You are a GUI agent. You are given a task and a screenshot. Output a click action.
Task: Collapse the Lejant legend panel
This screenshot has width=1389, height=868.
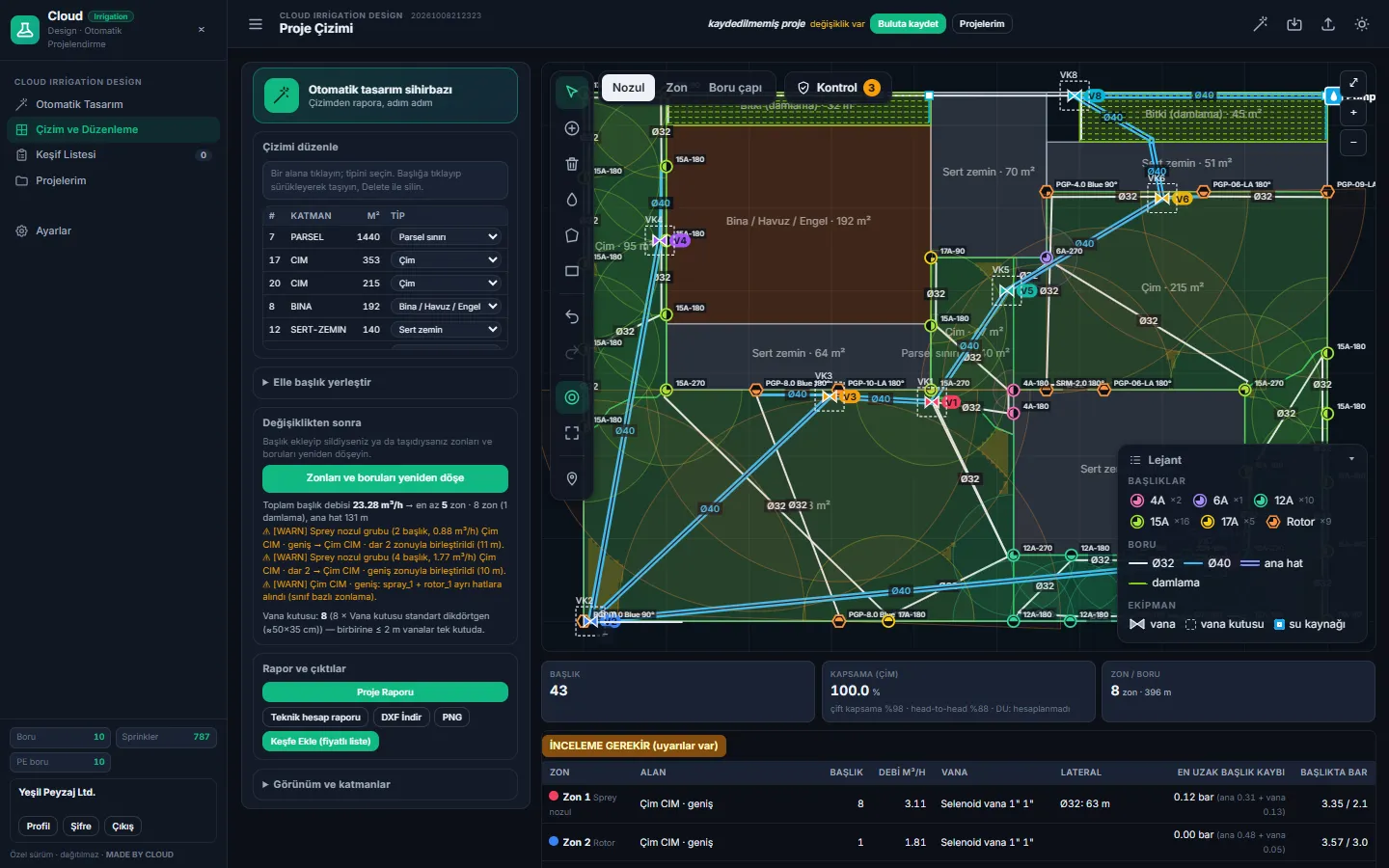click(x=1351, y=460)
